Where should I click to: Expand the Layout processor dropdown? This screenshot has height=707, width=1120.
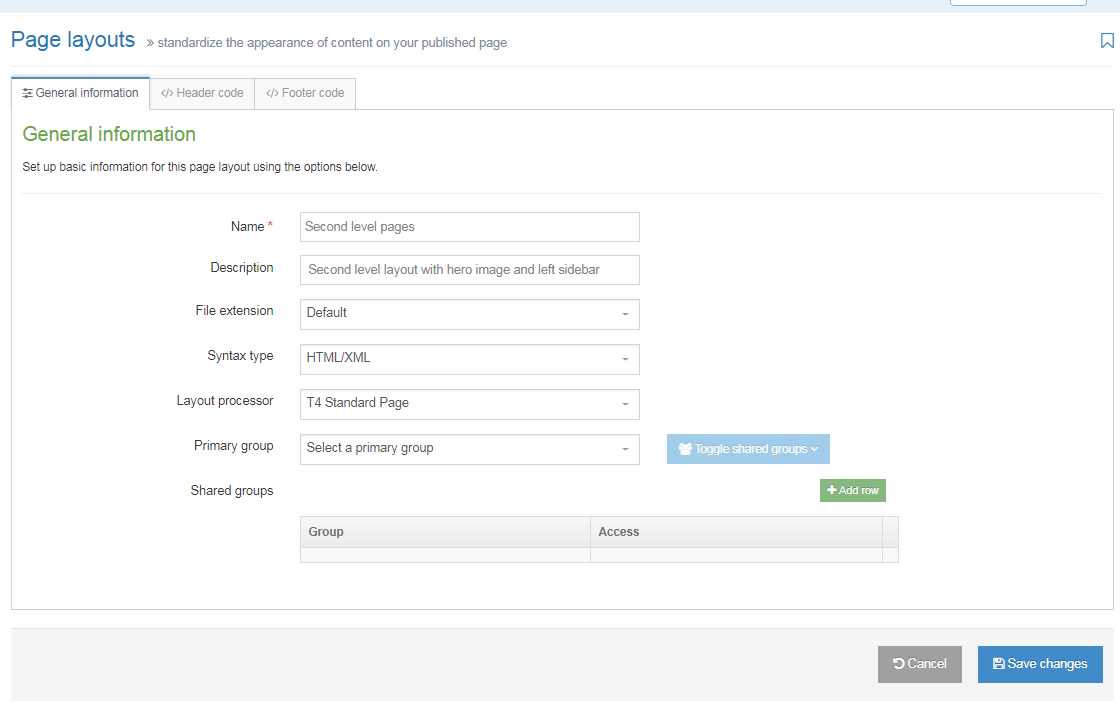469,404
